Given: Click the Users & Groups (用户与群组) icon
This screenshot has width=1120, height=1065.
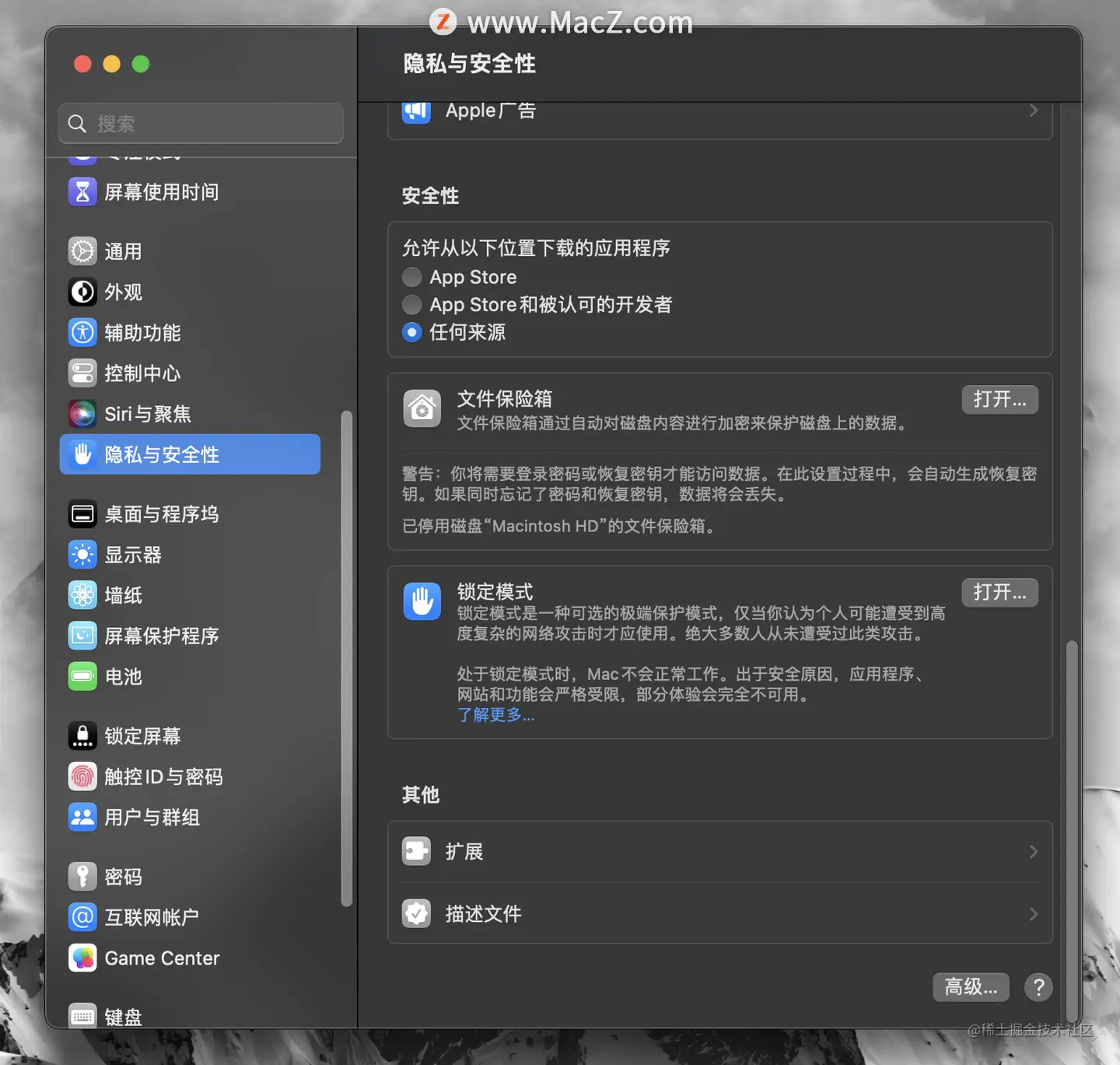Looking at the screenshot, I should [x=82, y=817].
